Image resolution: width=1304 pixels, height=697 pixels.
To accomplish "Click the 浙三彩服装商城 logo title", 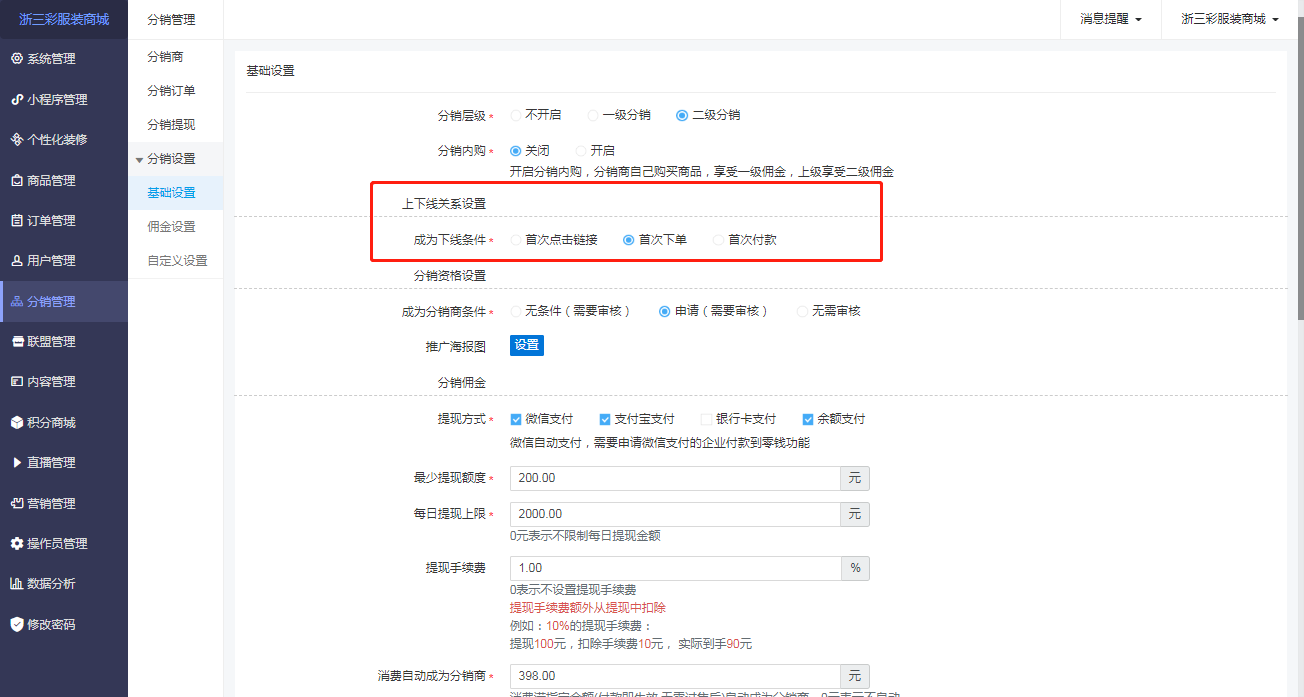I will tap(64, 19).
